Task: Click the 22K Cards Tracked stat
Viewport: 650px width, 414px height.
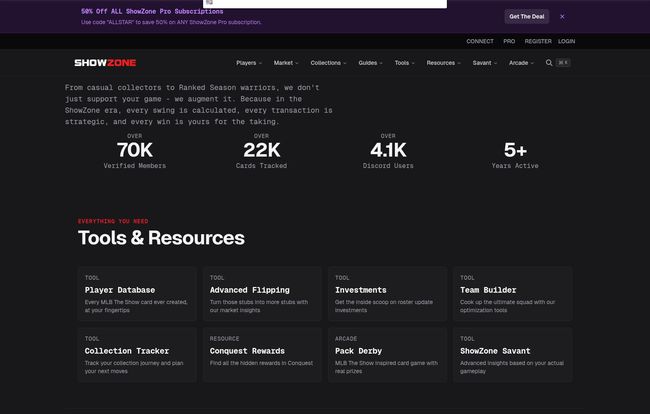Action: (262, 152)
